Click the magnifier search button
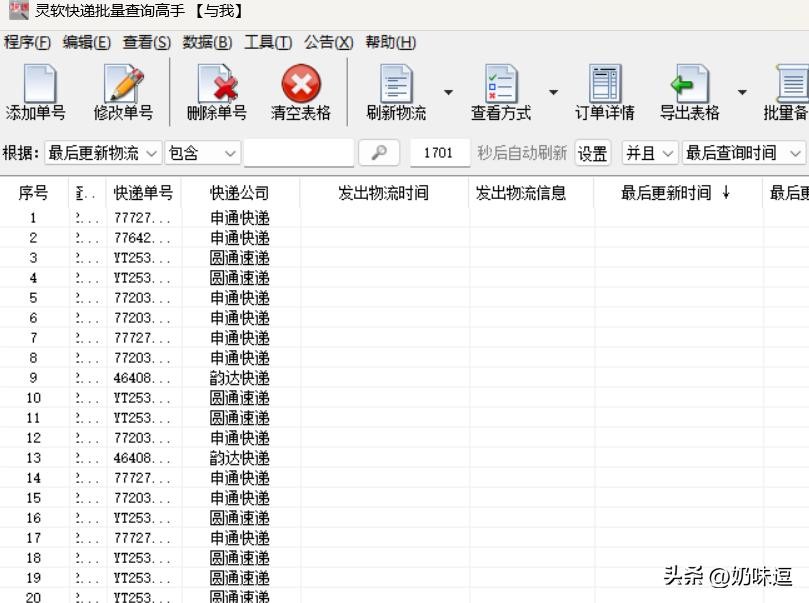This screenshot has height=603, width=809. (x=379, y=153)
